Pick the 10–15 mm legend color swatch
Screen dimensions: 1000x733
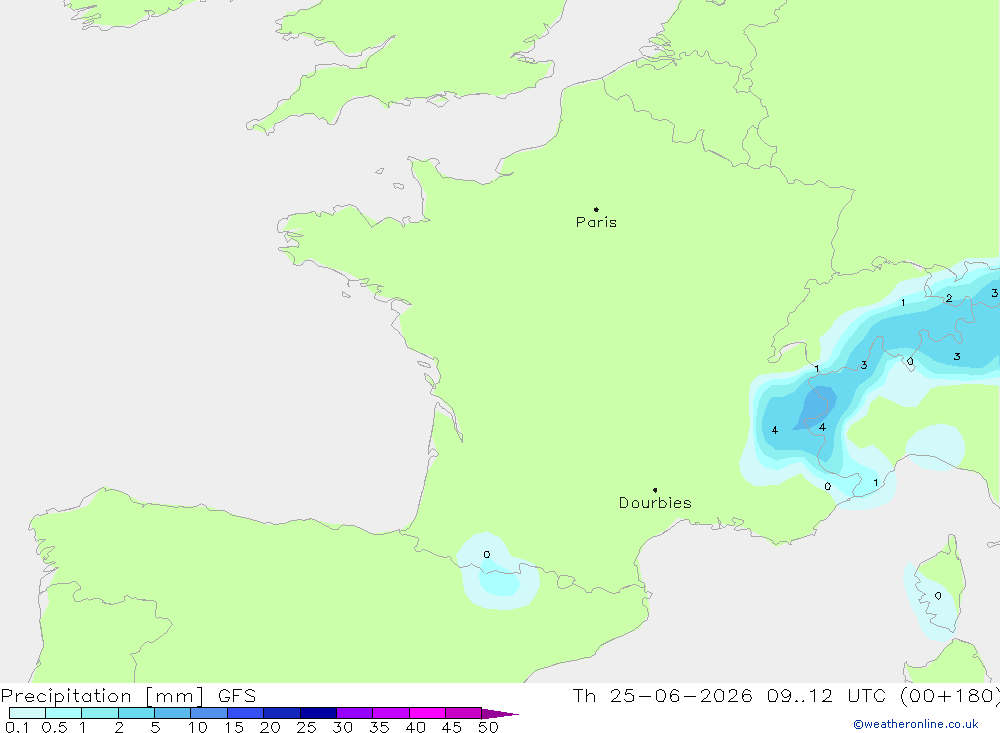click(x=209, y=713)
